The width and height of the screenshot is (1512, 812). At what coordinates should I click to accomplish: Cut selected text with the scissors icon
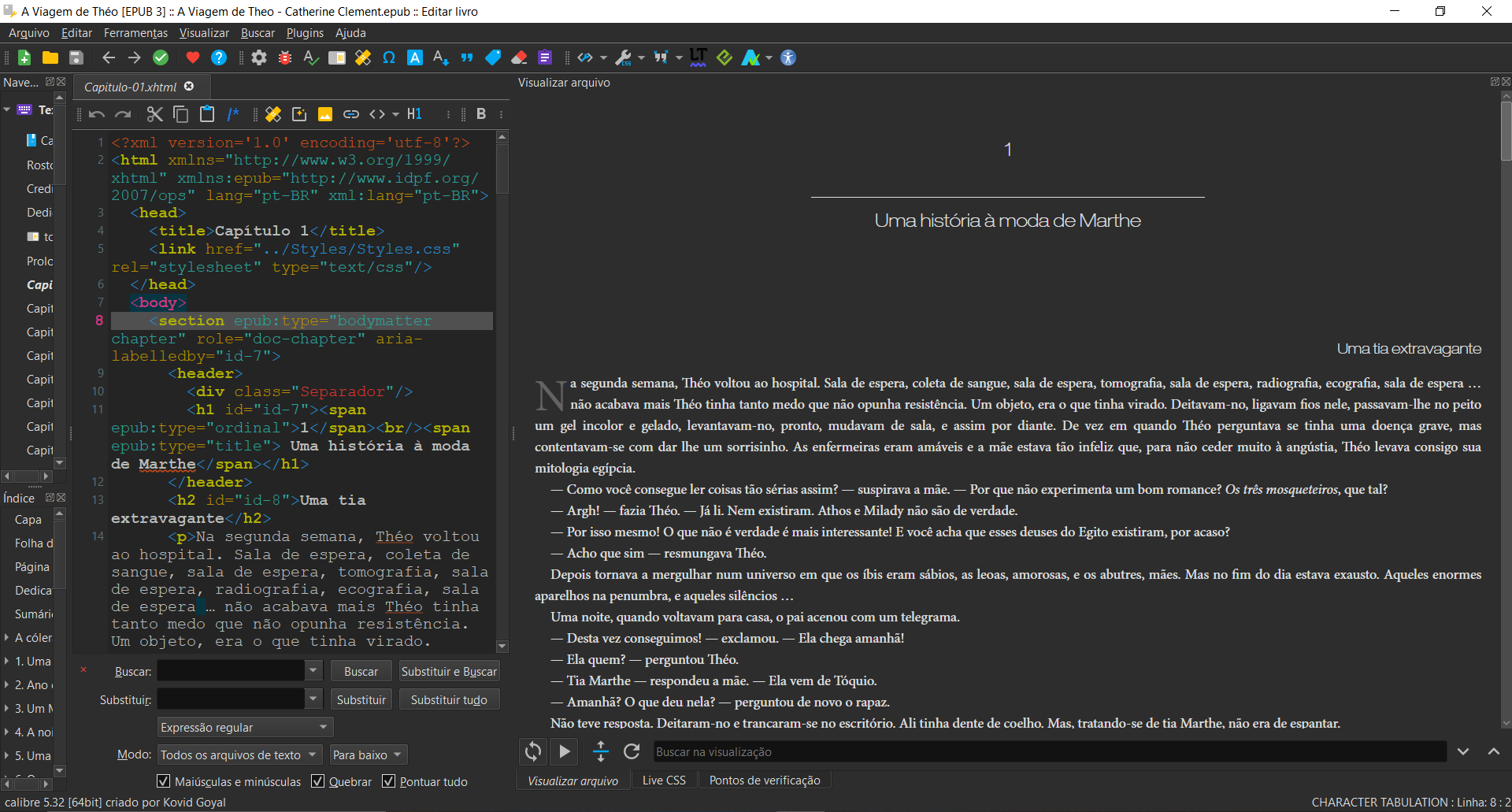click(x=155, y=114)
